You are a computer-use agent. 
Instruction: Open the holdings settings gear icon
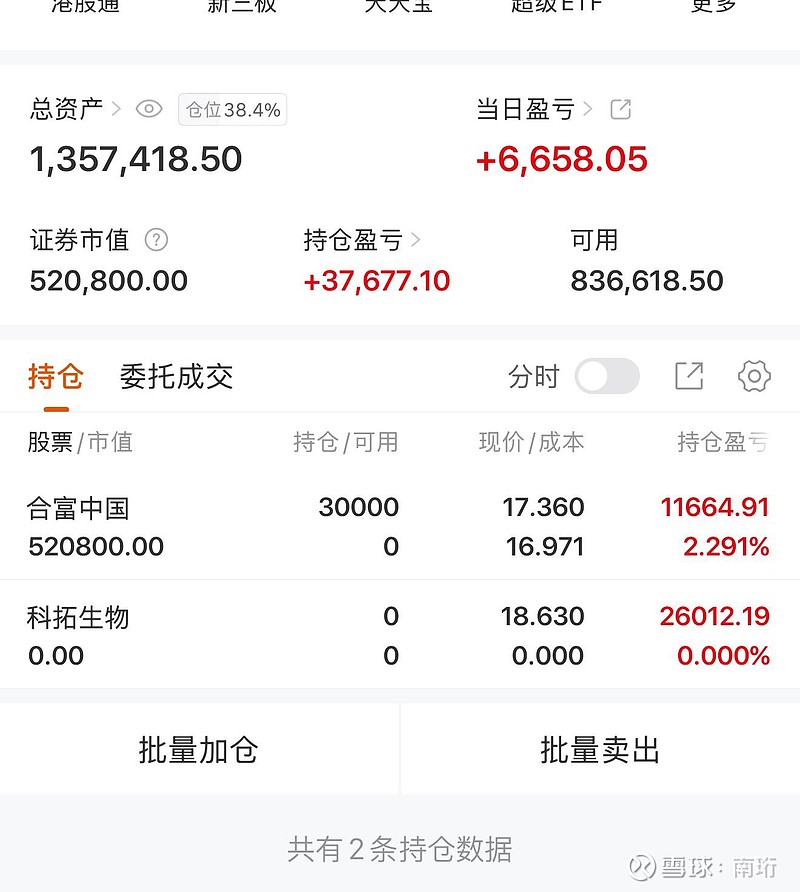tap(754, 376)
